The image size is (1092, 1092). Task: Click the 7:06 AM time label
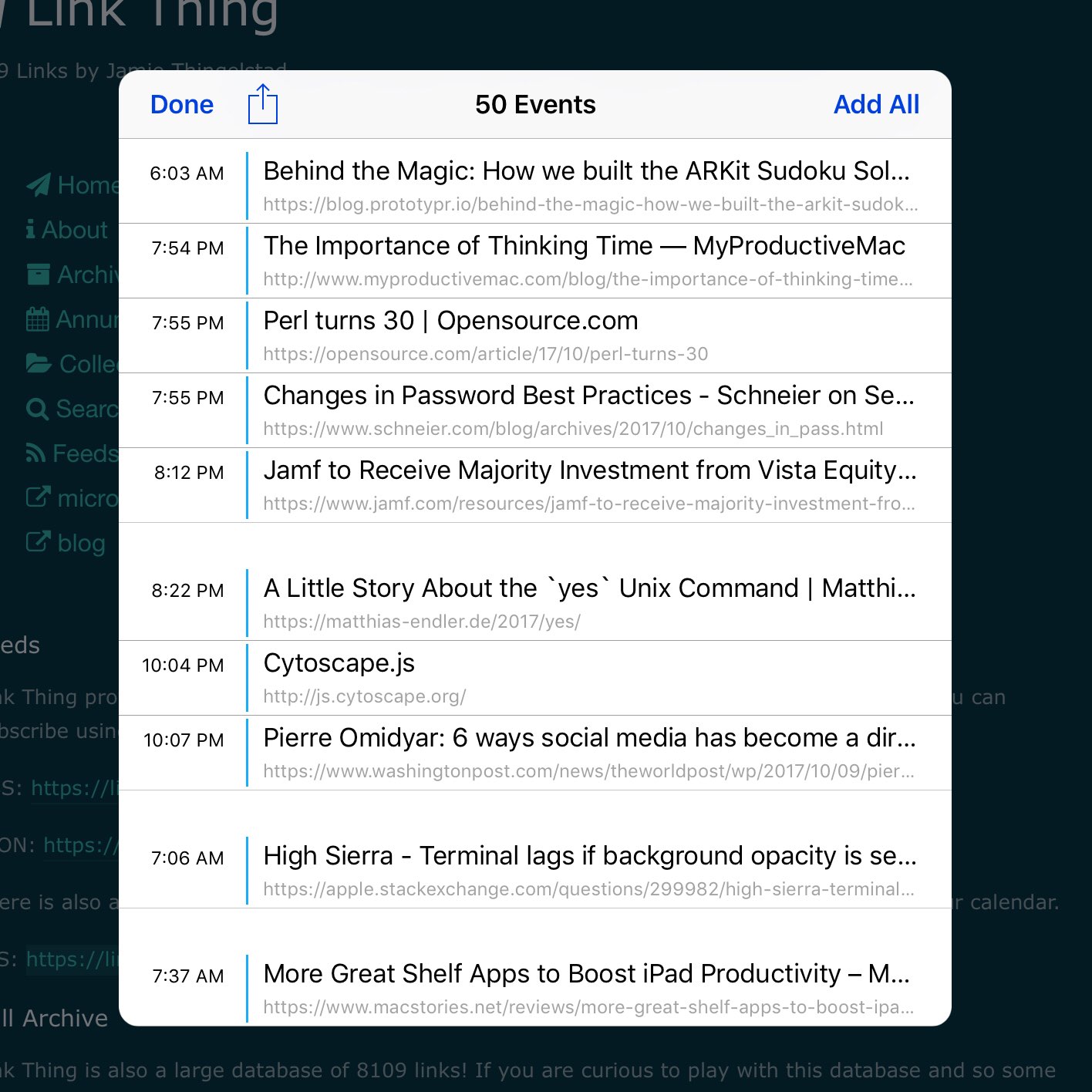click(x=187, y=858)
